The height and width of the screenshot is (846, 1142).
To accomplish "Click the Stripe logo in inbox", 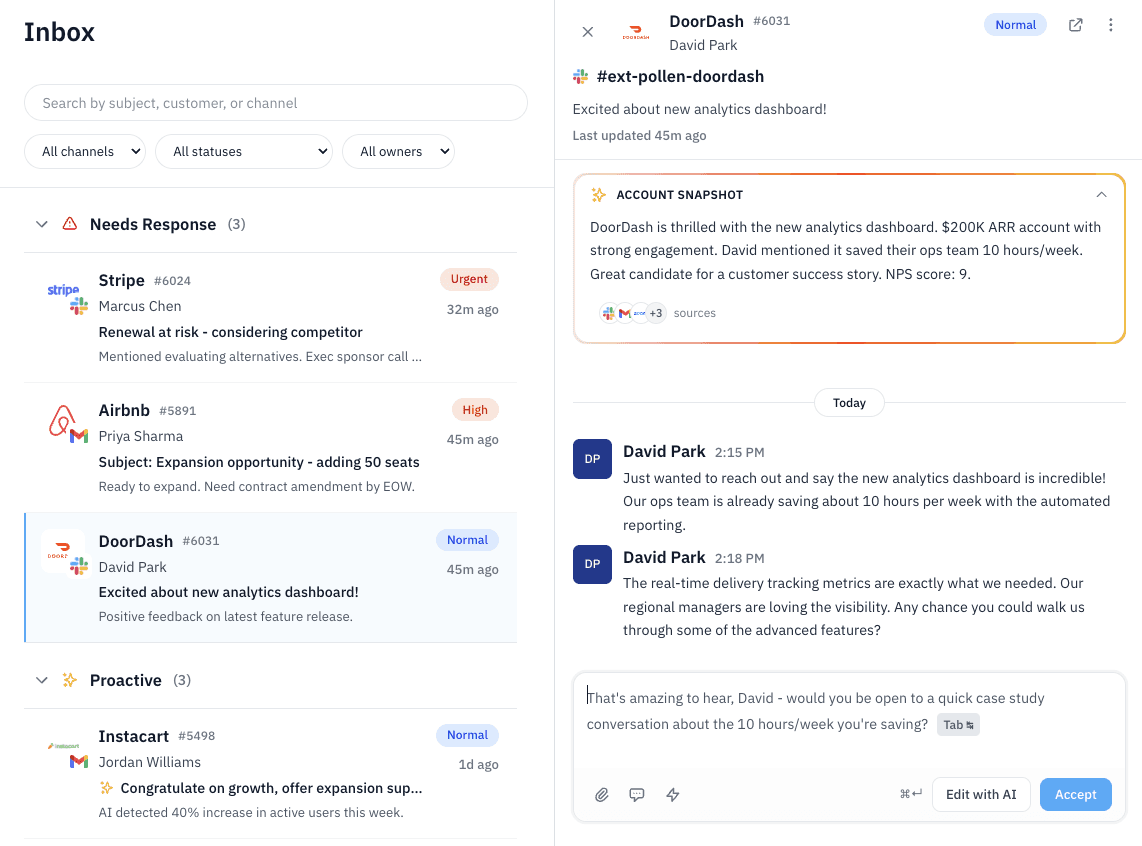I will [x=63, y=290].
